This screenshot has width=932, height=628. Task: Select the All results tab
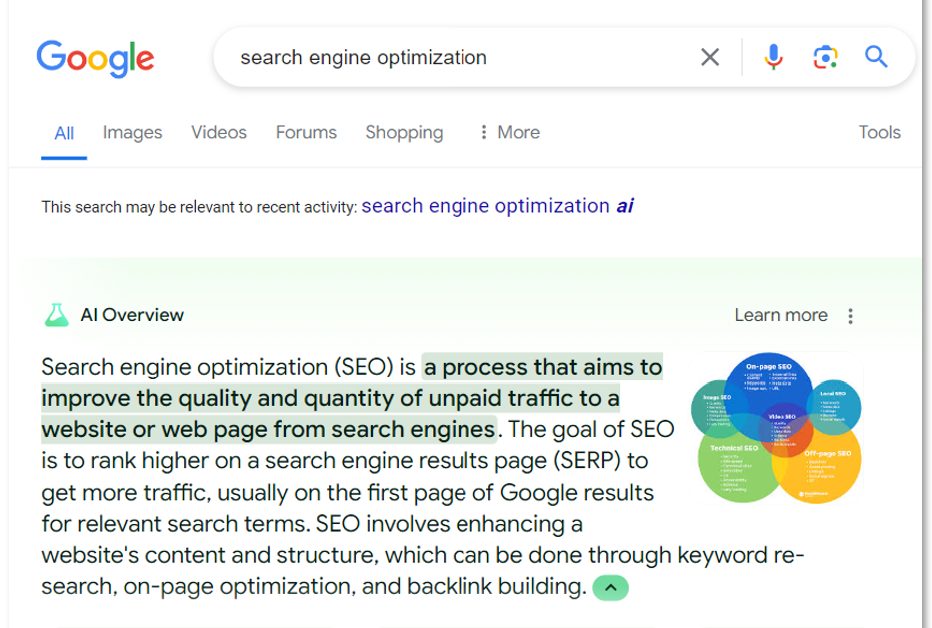tap(64, 133)
